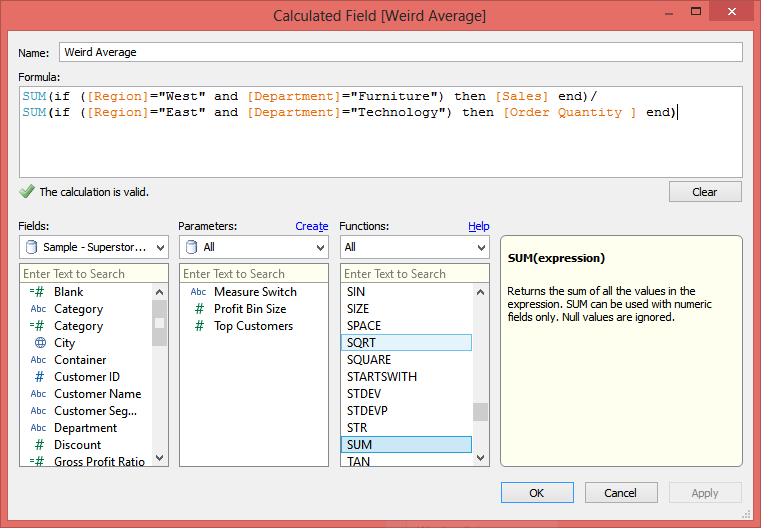
Task: Open the Sample - Superstore data source dropdown
Action: (94, 247)
